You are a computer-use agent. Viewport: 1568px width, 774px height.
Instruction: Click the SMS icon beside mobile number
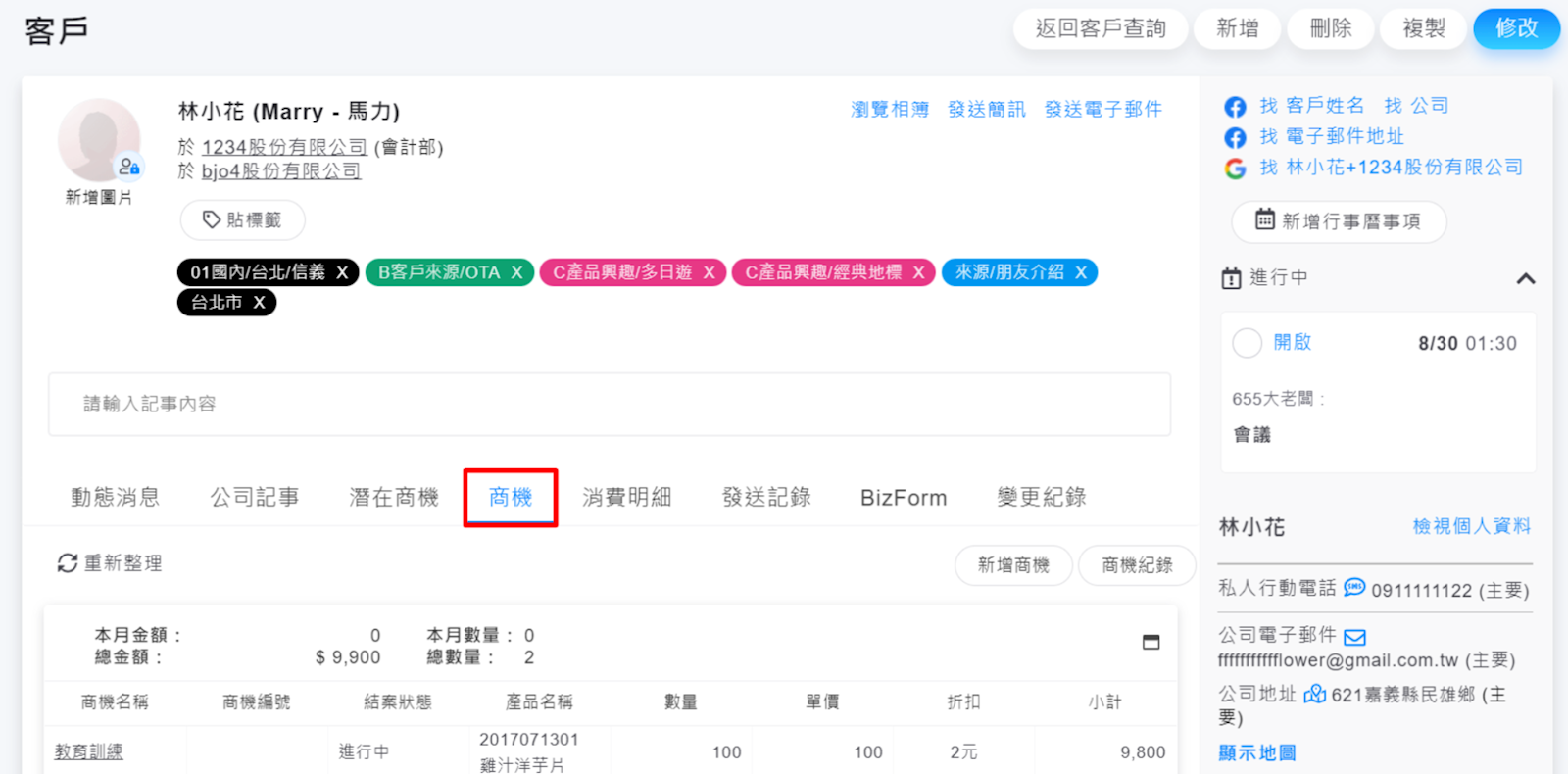click(1354, 588)
